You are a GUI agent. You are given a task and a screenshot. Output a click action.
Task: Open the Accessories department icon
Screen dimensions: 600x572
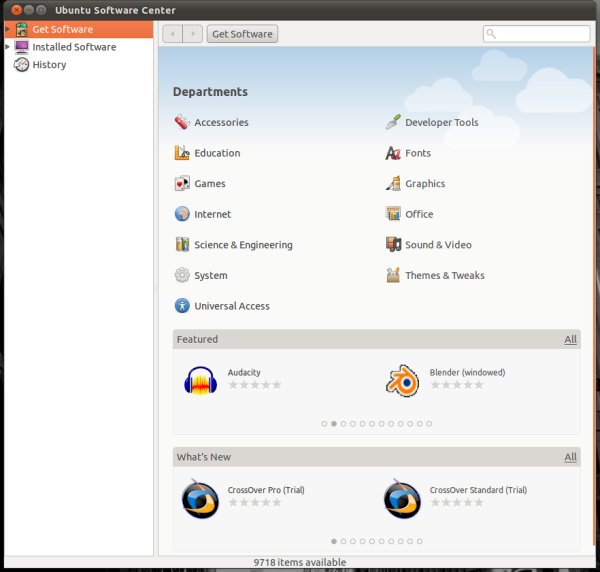(x=182, y=122)
